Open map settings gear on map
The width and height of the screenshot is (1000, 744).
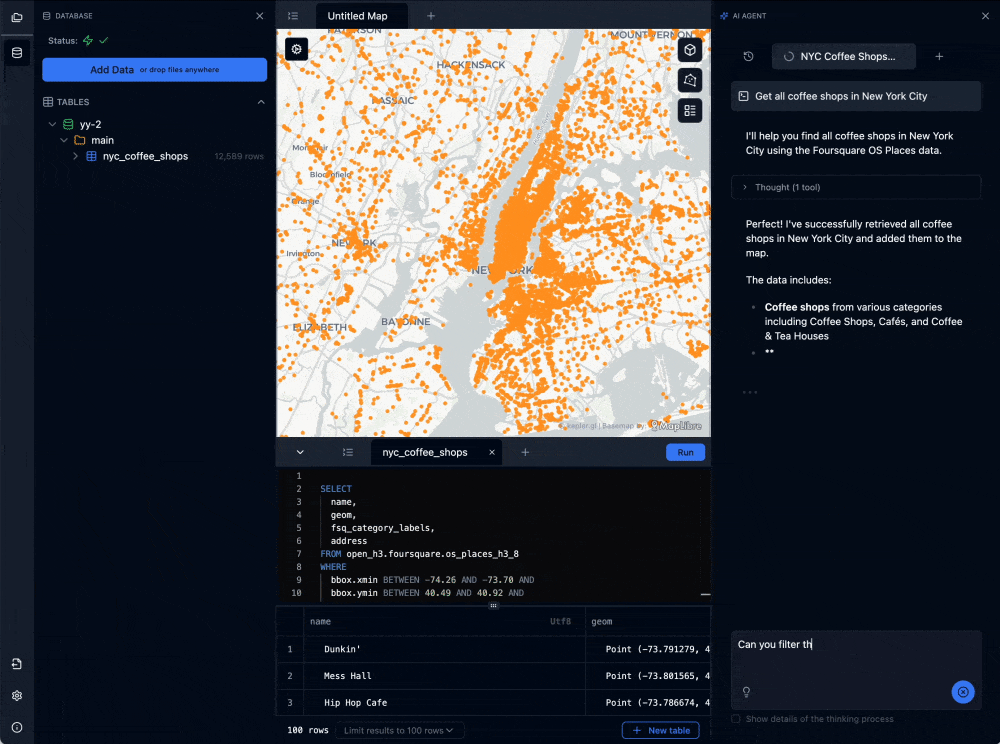(x=297, y=49)
